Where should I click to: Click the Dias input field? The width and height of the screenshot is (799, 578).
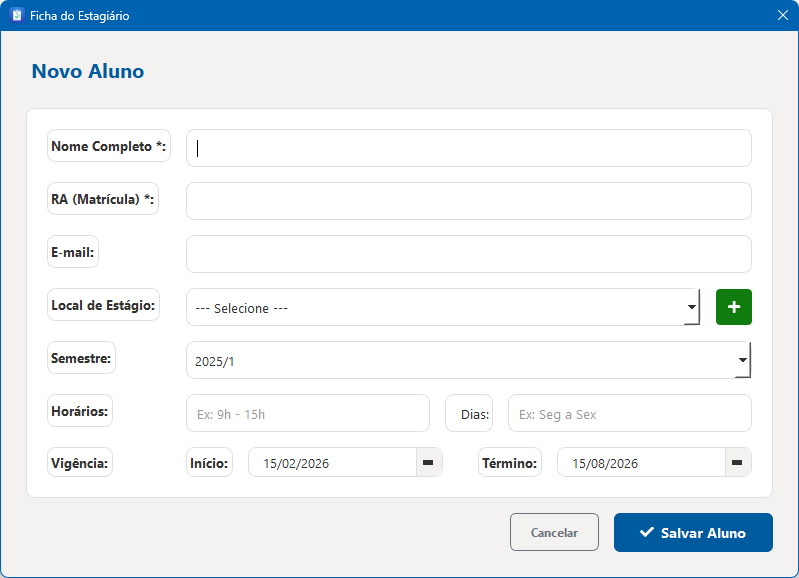pos(629,413)
